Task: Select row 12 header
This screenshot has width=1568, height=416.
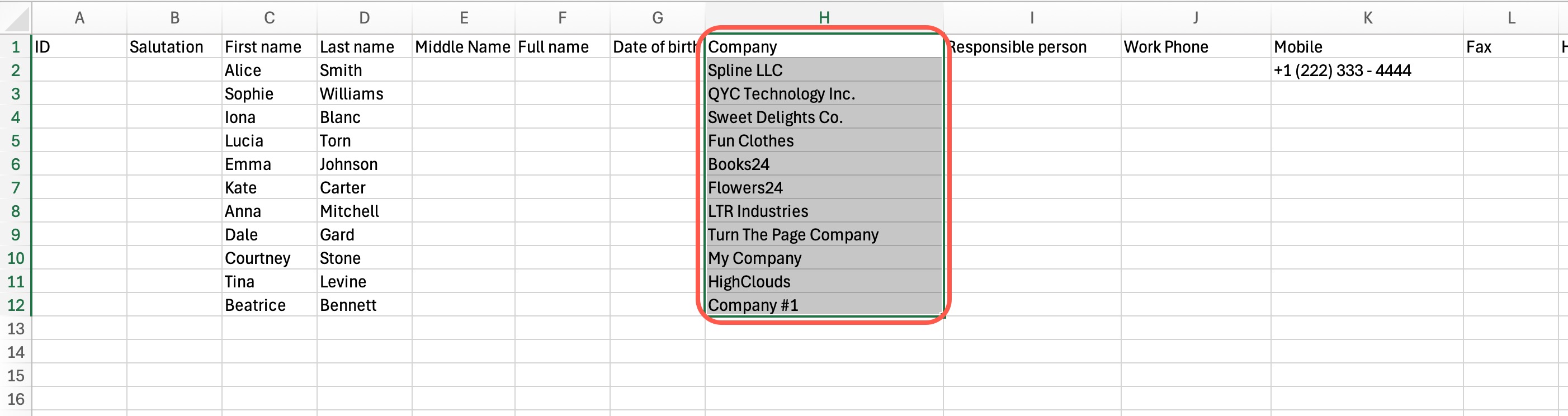Action: click(x=16, y=305)
